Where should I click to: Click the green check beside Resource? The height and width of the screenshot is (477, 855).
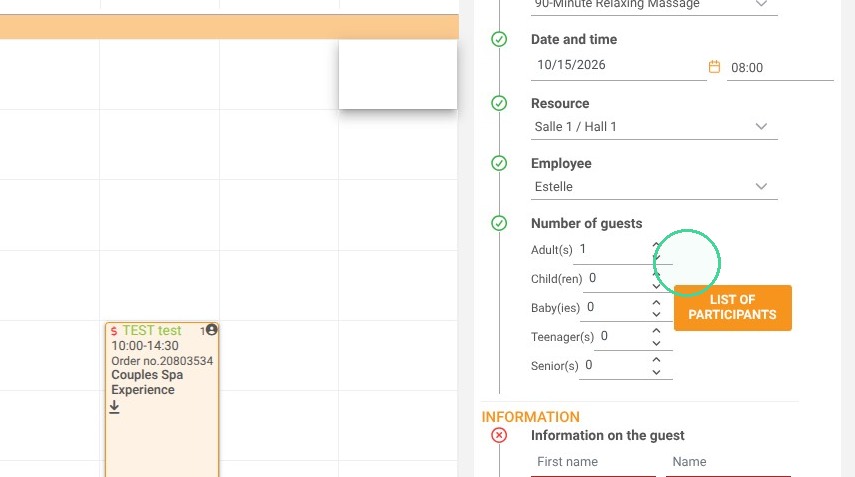coord(499,103)
